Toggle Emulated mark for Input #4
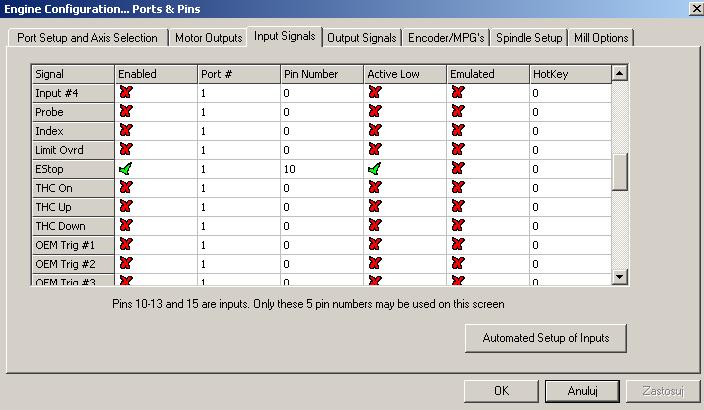 [x=458, y=92]
